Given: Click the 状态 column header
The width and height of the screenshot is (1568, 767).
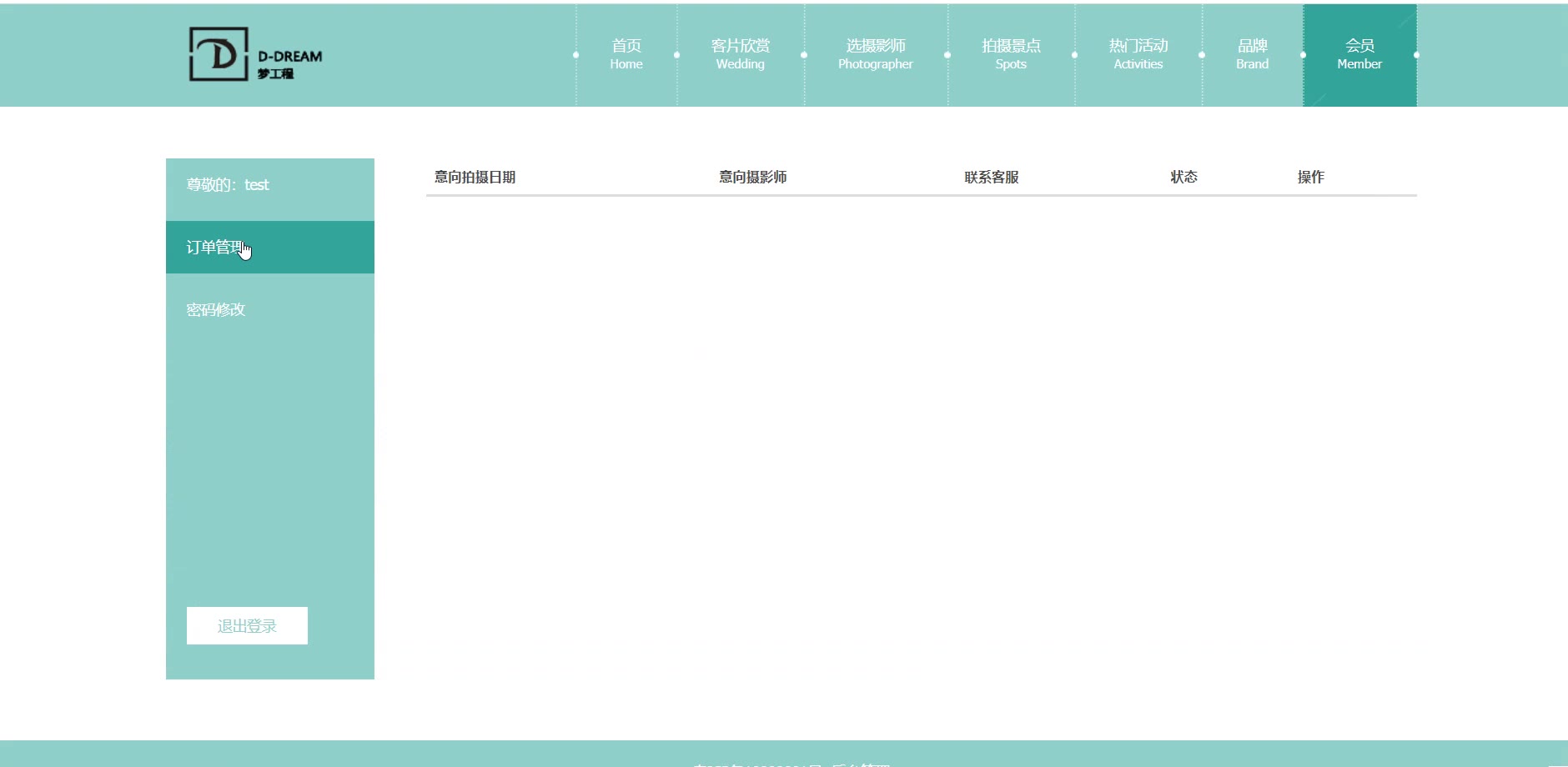Looking at the screenshot, I should click(x=1184, y=177).
